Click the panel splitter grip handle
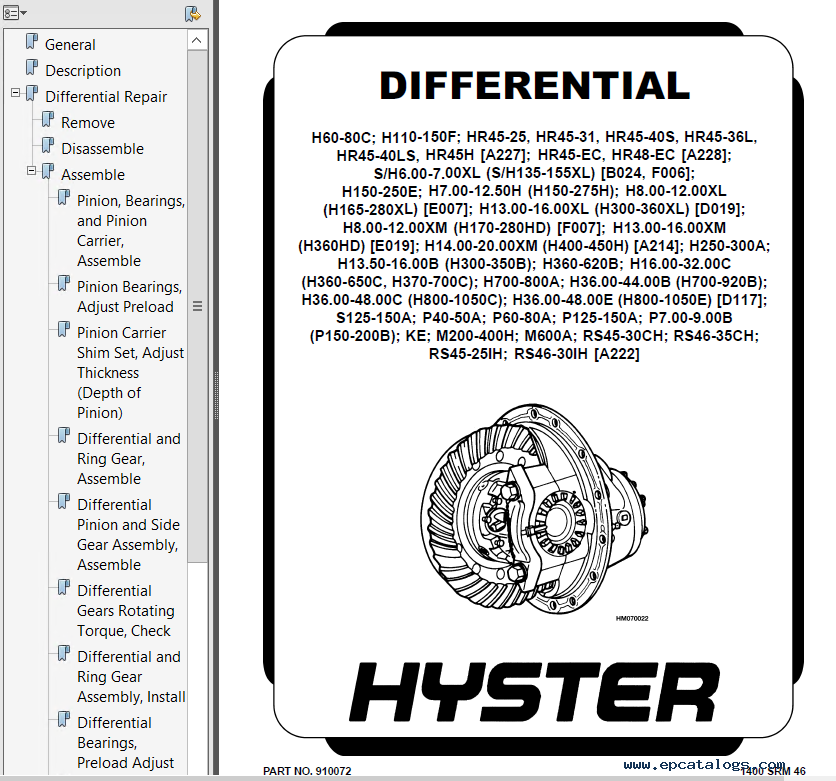Image resolution: width=836 pixels, height=781 pixels. point(216,396)
